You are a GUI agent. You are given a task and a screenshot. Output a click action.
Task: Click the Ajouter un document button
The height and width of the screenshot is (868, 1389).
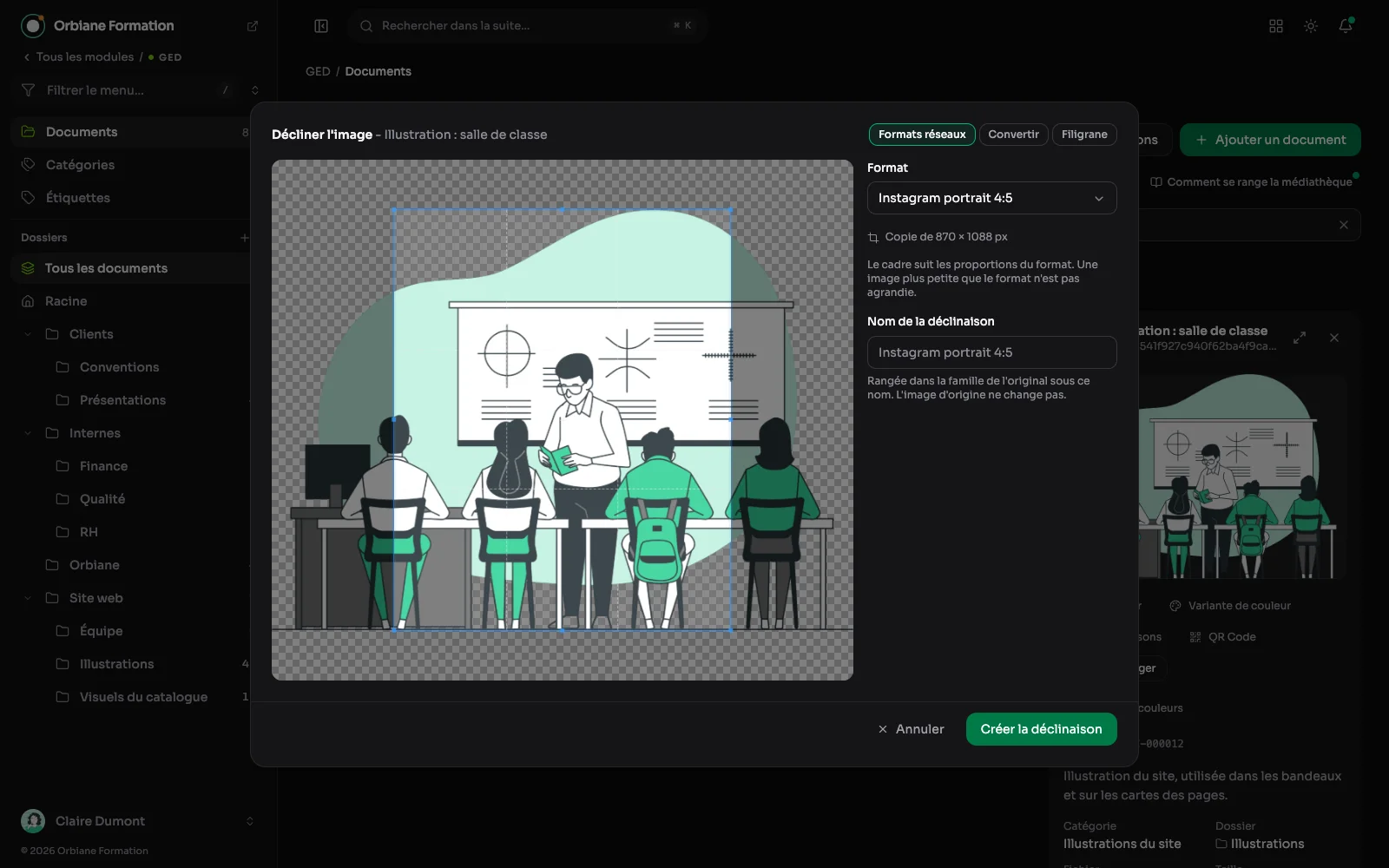click(x=1270, y=140)
